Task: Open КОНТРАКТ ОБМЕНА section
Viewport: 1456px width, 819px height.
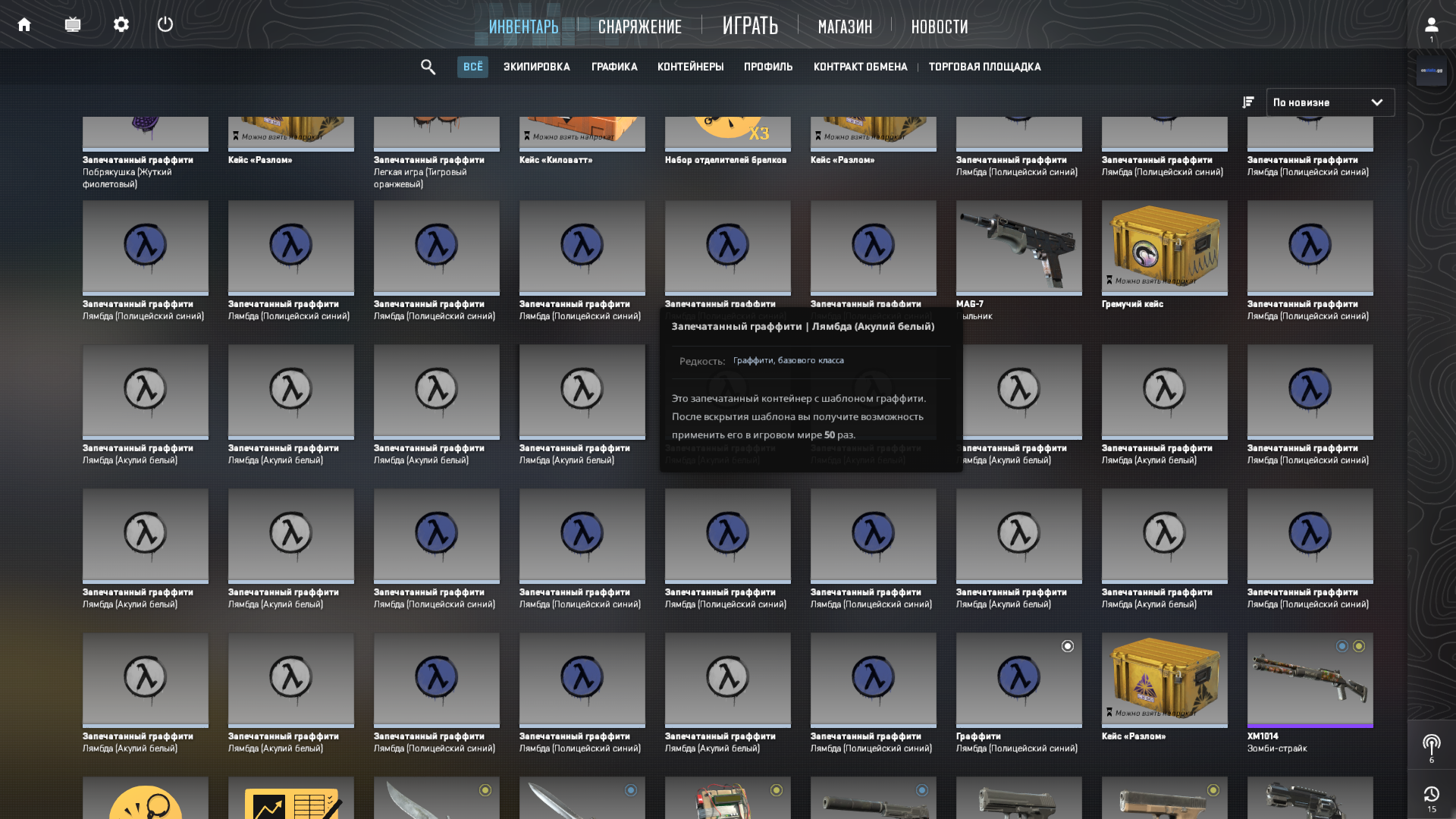Action: [860, 67]
